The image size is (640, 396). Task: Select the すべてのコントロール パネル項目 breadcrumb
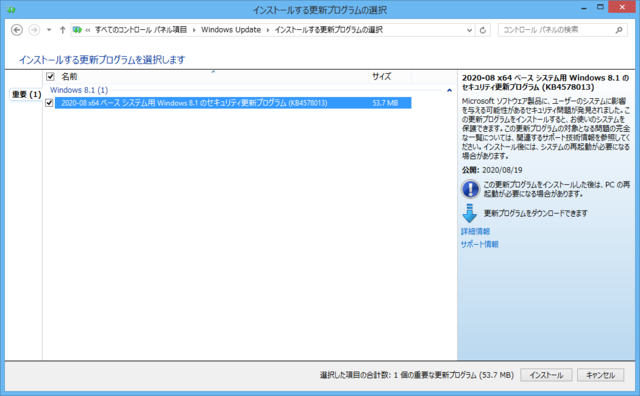[141, 30]
